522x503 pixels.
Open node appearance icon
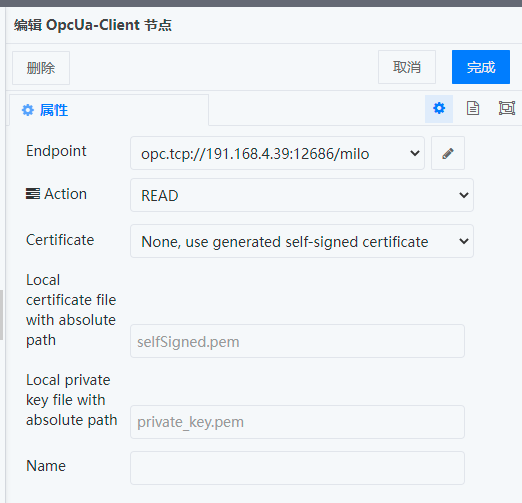[506, 109]
